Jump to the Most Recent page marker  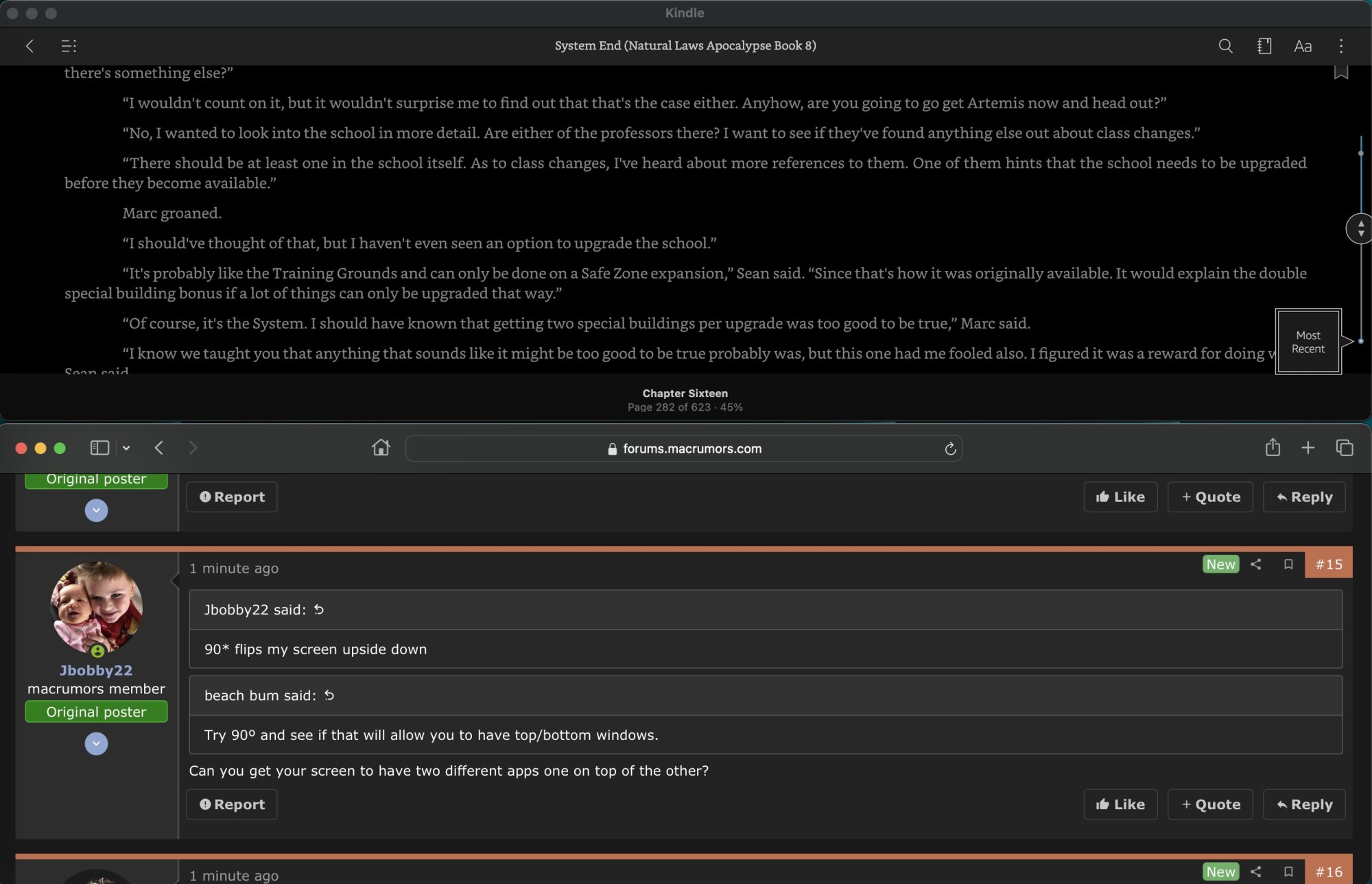pos(1308,342)
